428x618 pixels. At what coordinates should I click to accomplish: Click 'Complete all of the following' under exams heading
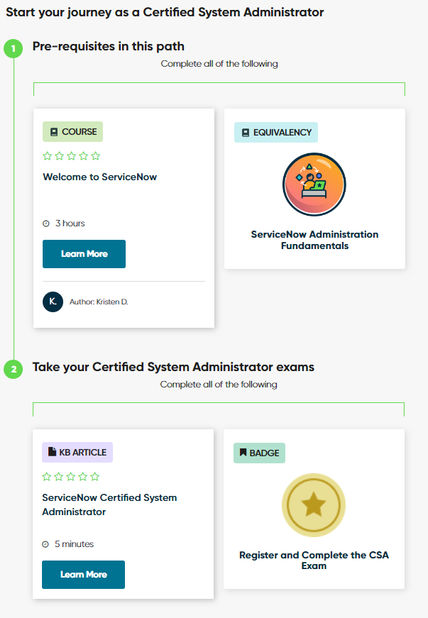[x=218, y=384]
